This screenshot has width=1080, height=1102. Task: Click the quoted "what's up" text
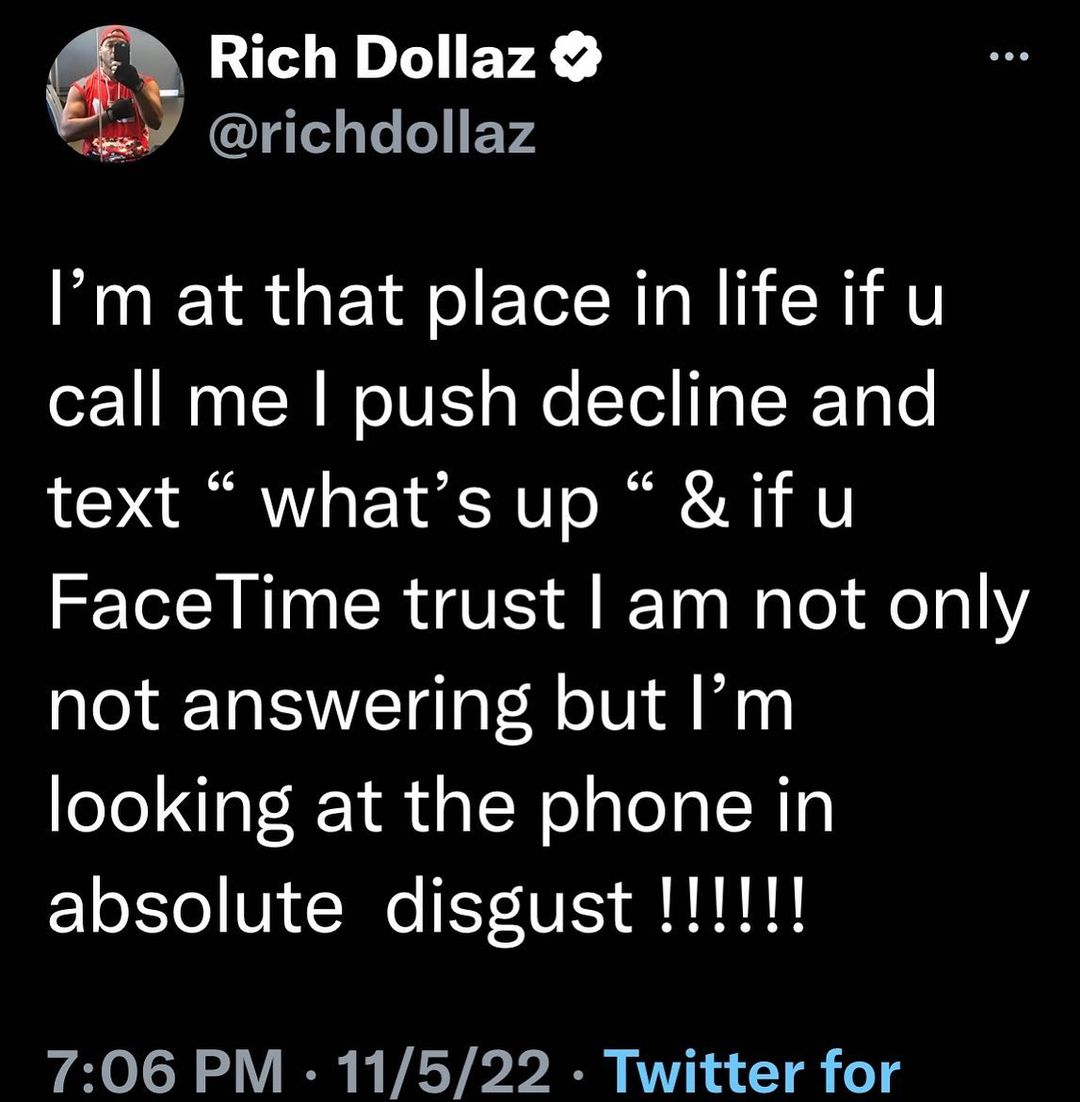431,500
